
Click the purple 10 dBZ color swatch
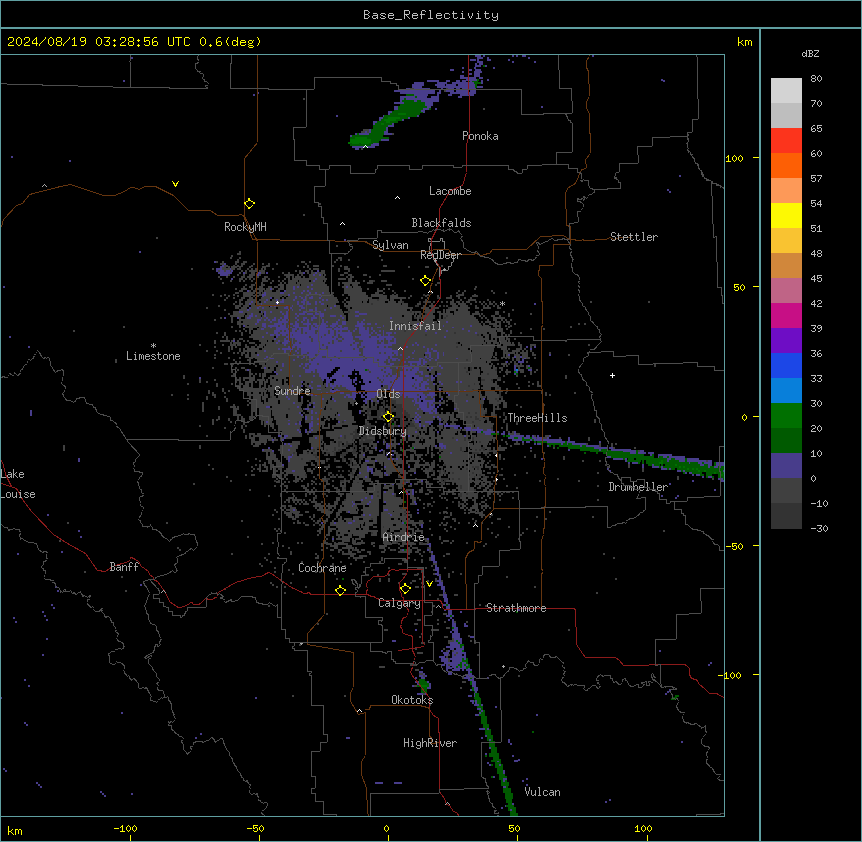pyautogui.click(x=786, y=466)
